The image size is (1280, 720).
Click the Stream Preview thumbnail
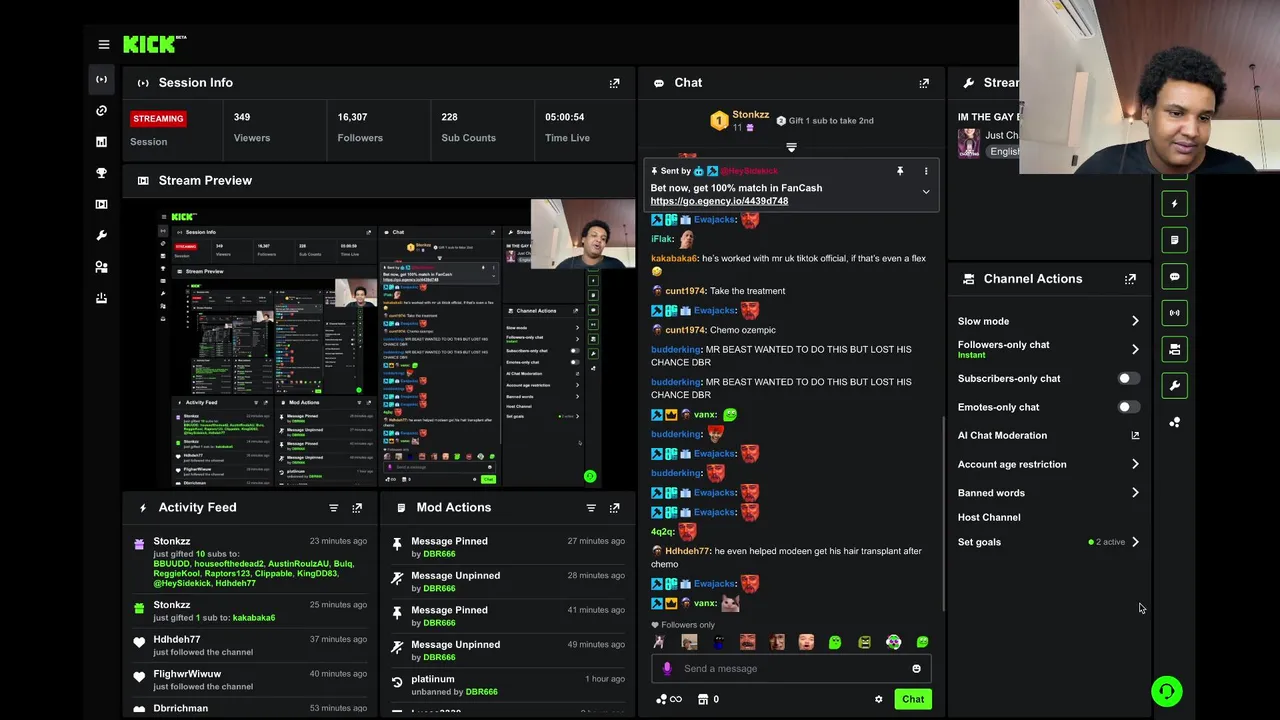tap(379, 343)
